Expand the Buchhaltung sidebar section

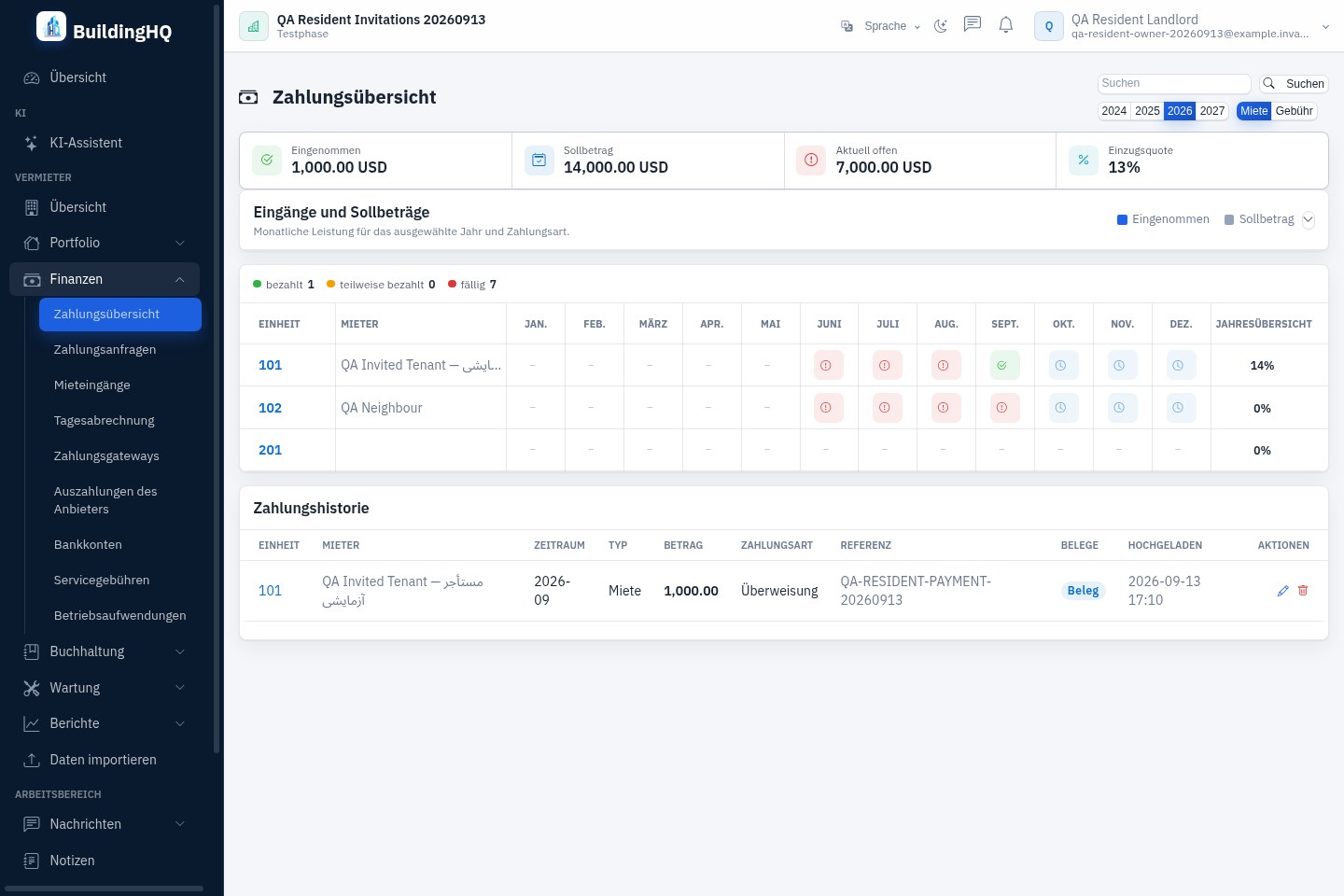105,651
